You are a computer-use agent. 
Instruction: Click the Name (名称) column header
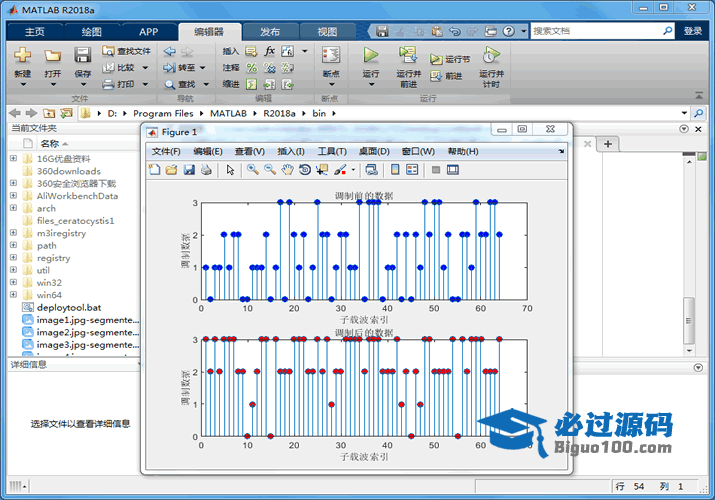49,144
